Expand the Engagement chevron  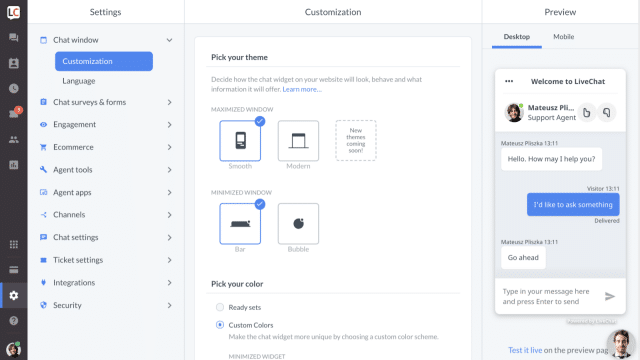pos(169,124)
